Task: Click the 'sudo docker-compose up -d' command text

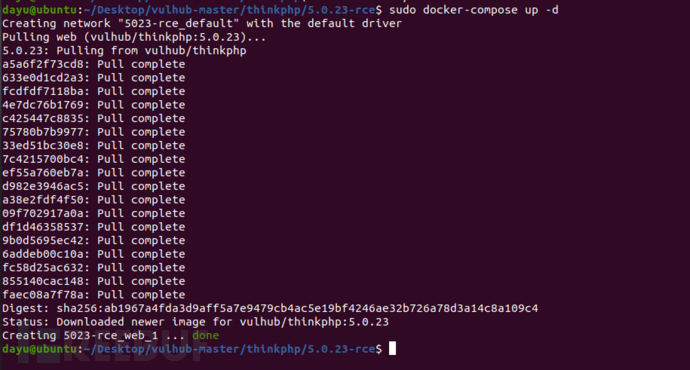Action: tap(474, 10)
